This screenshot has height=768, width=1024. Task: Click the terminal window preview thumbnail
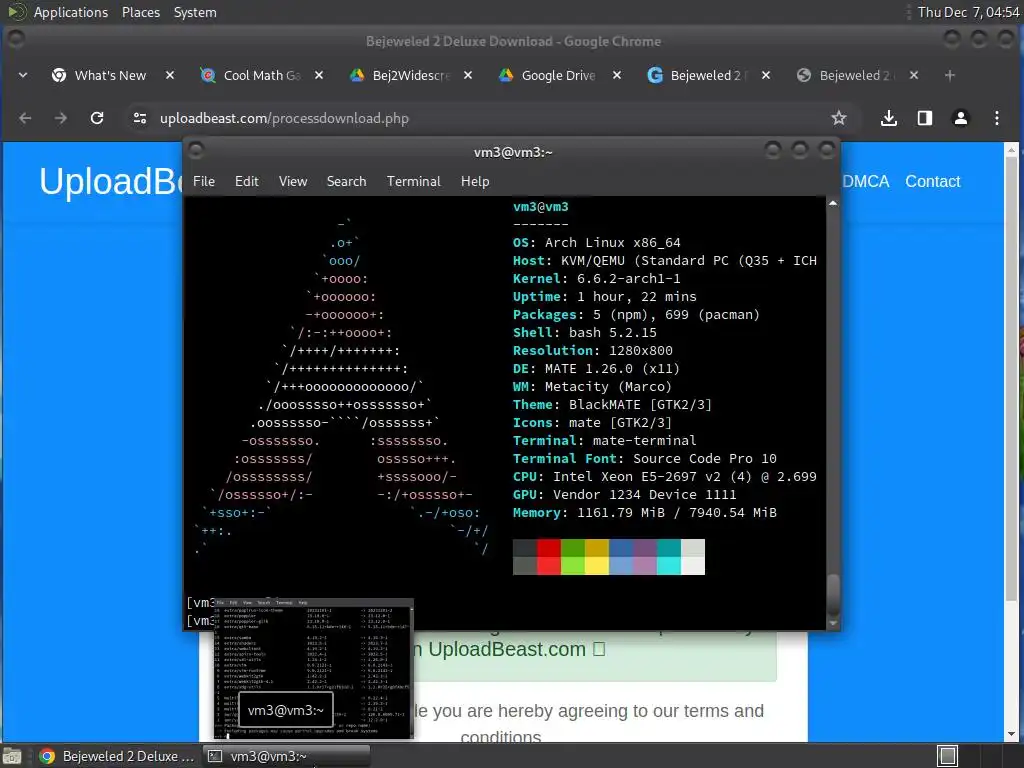click(x=313, y=668)
